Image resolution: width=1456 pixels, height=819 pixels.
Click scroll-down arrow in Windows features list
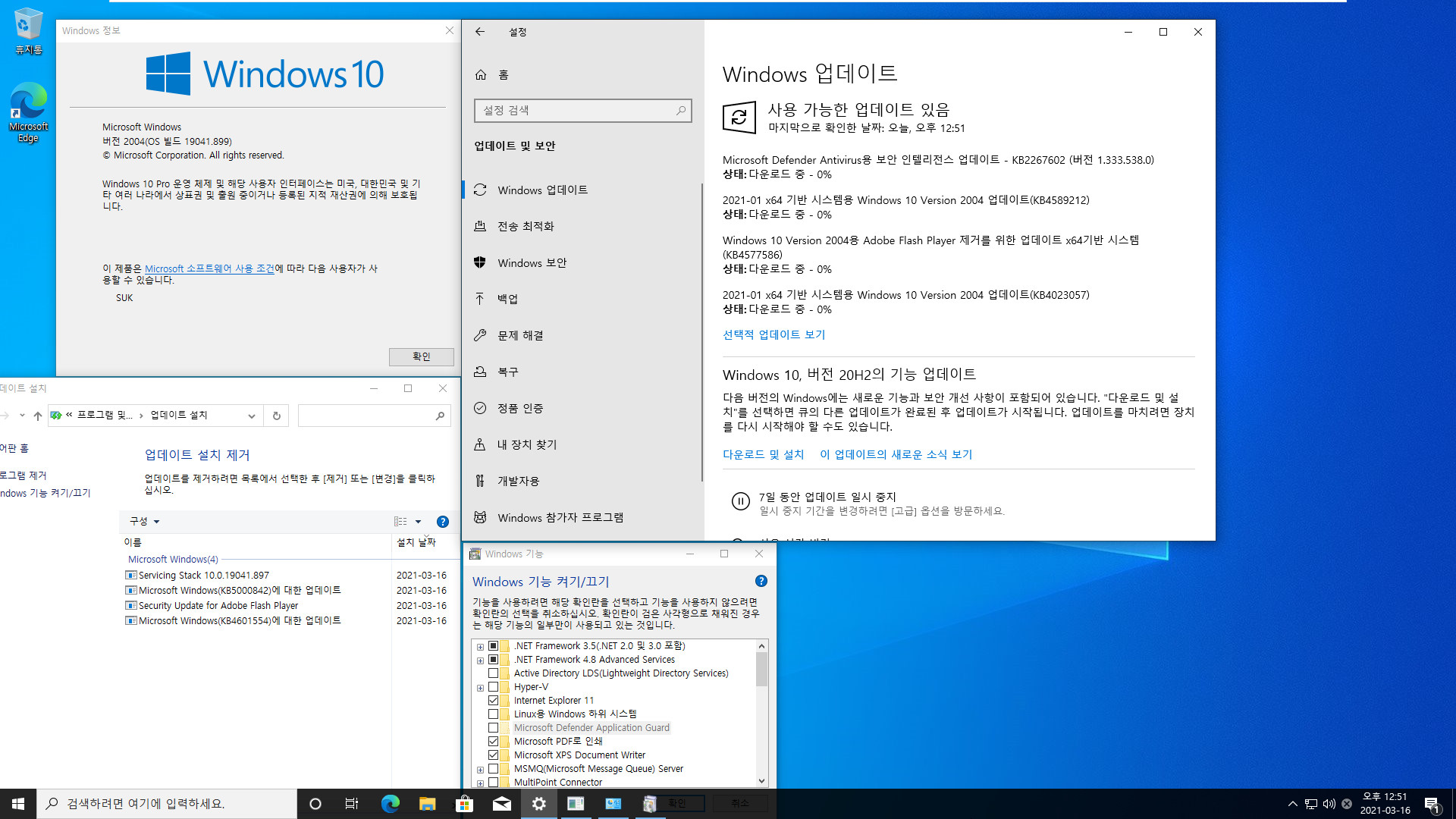coord(761,781)
